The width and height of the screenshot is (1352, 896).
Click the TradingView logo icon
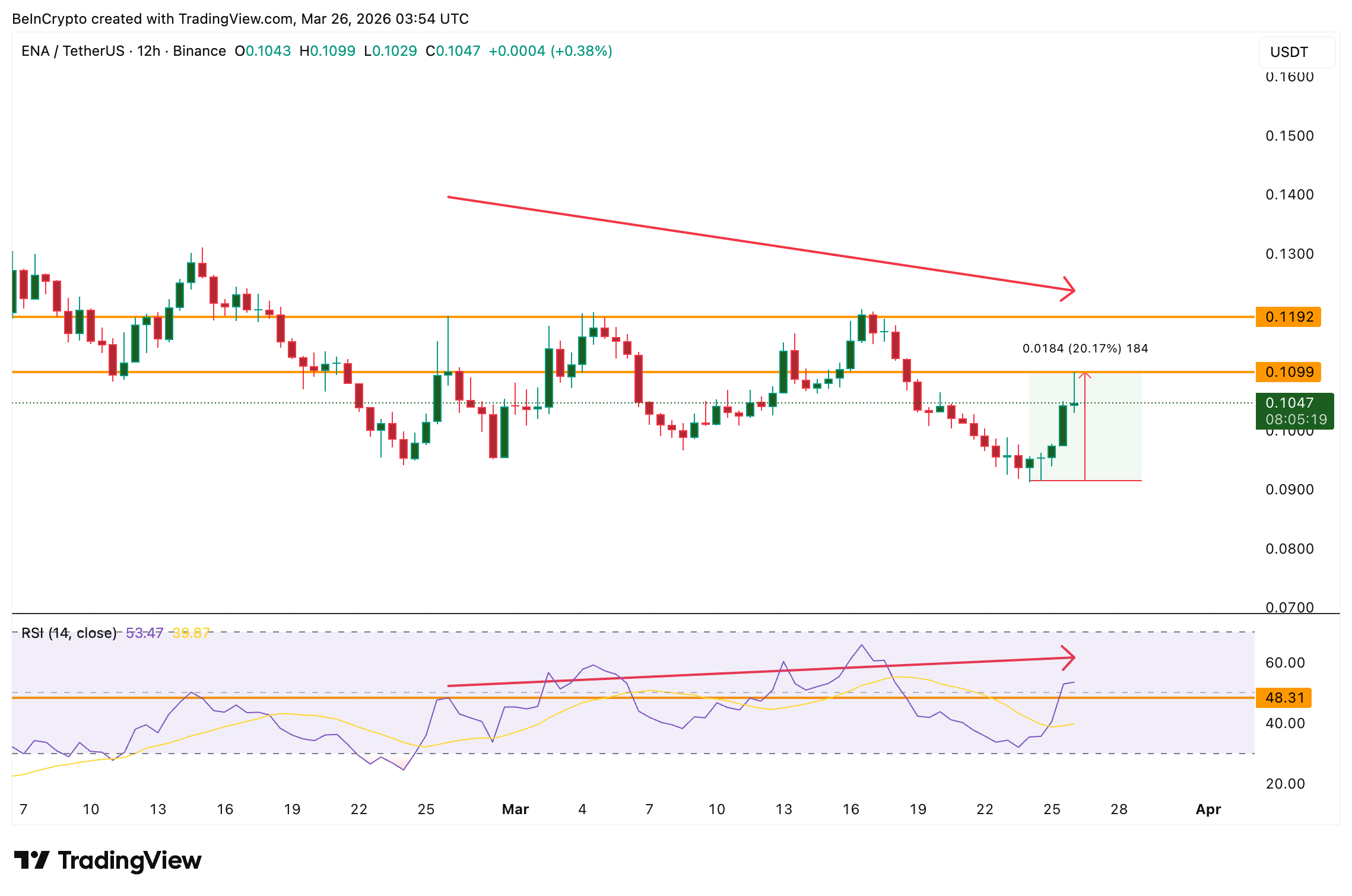[x=31, y=860]
